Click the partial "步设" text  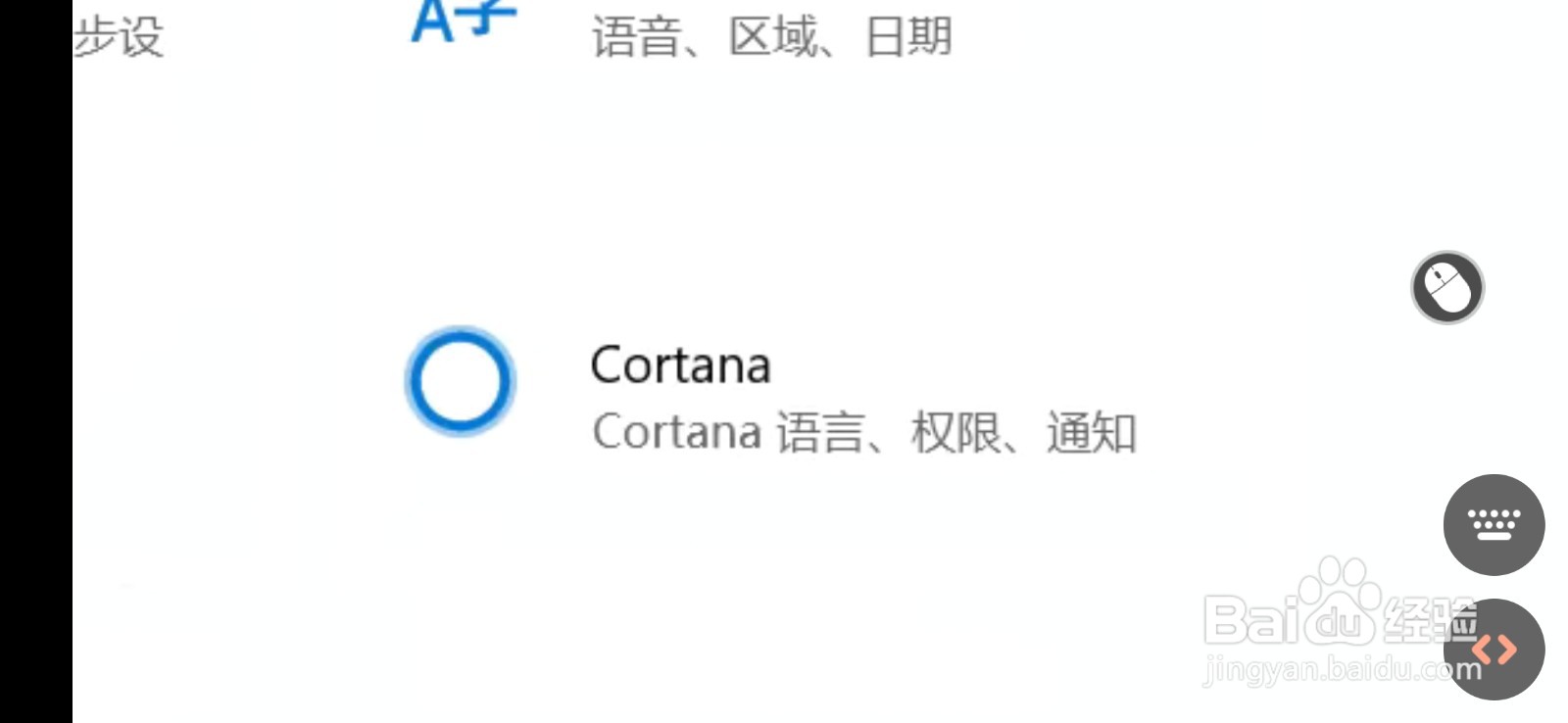119,38
